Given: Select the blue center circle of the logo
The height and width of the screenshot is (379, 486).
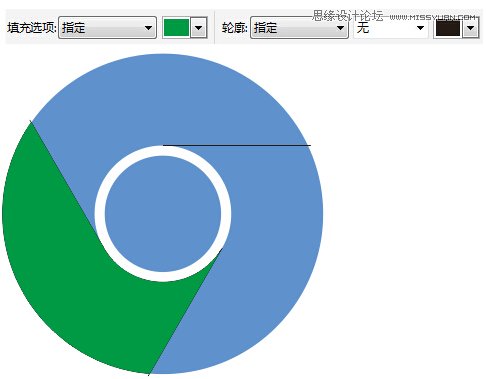Looking at the screenshot, I should (x=163, y=214).
